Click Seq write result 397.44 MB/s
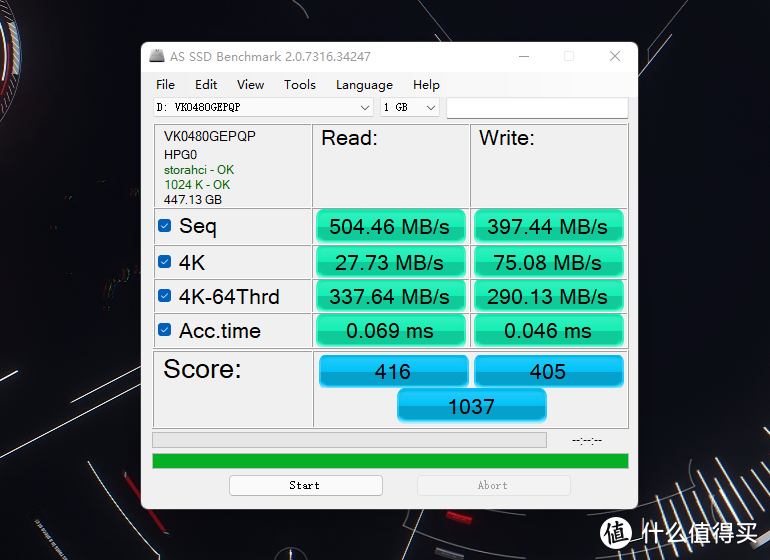This screenshot has width=770, height=560. (549, 226)
